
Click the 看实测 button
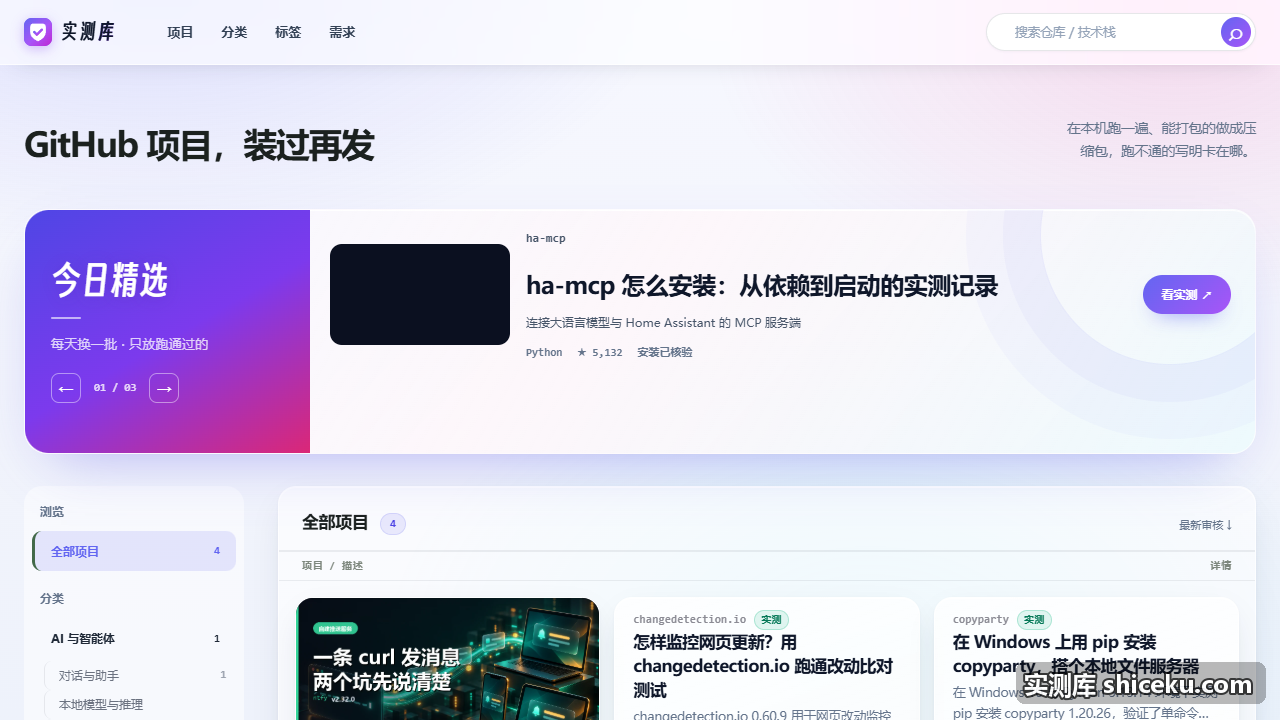1187,295
